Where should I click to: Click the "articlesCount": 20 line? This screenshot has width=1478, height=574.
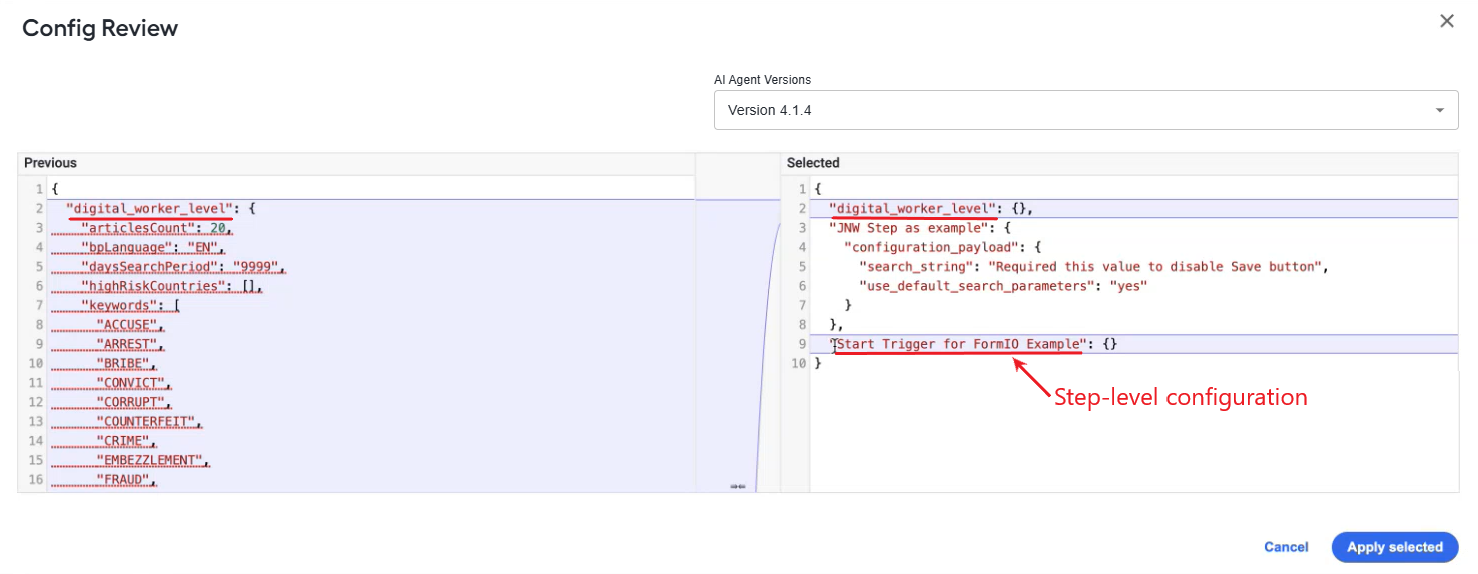(x=156, y=228)
